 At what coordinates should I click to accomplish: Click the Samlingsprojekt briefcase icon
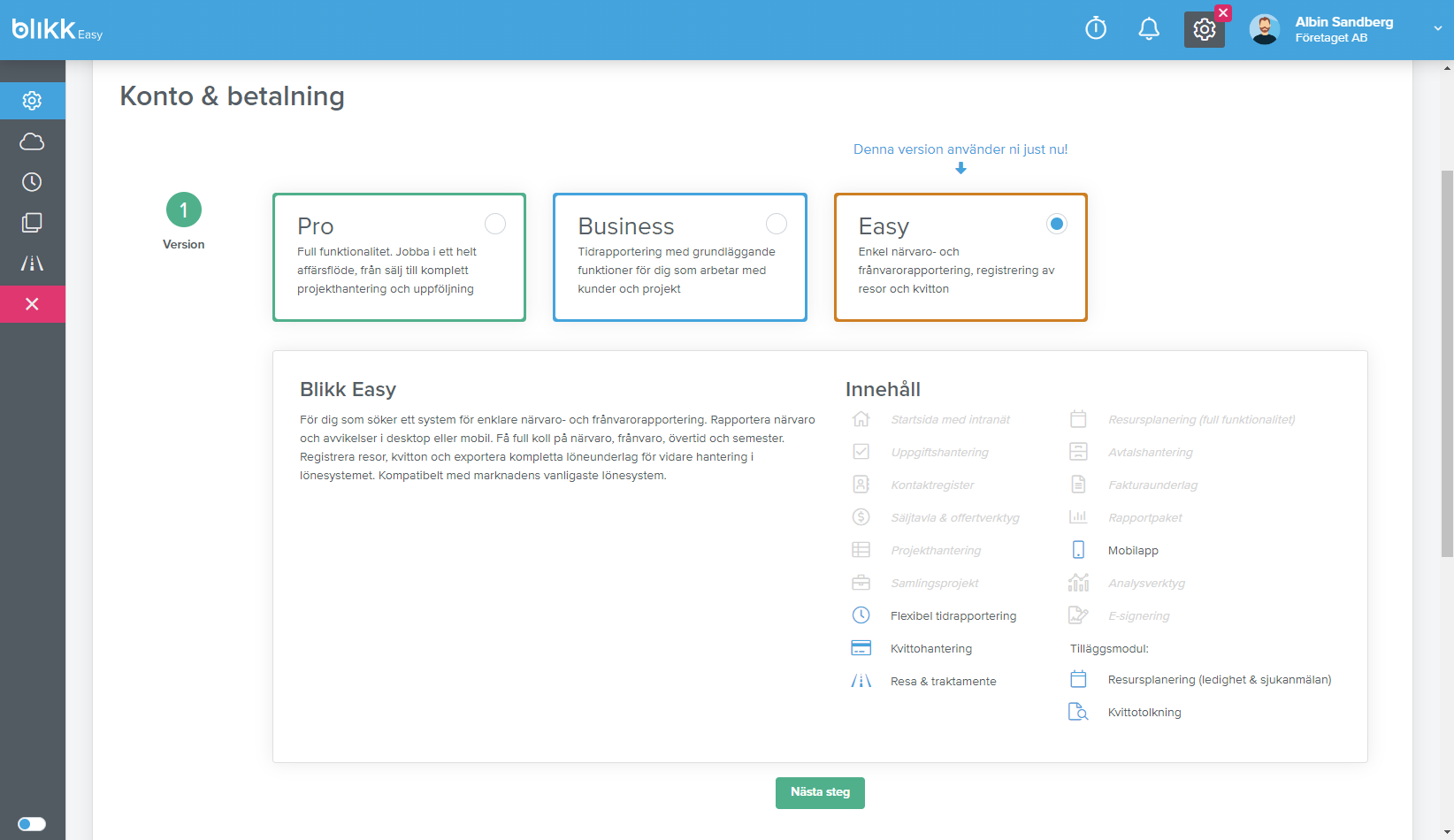[861, 583]
